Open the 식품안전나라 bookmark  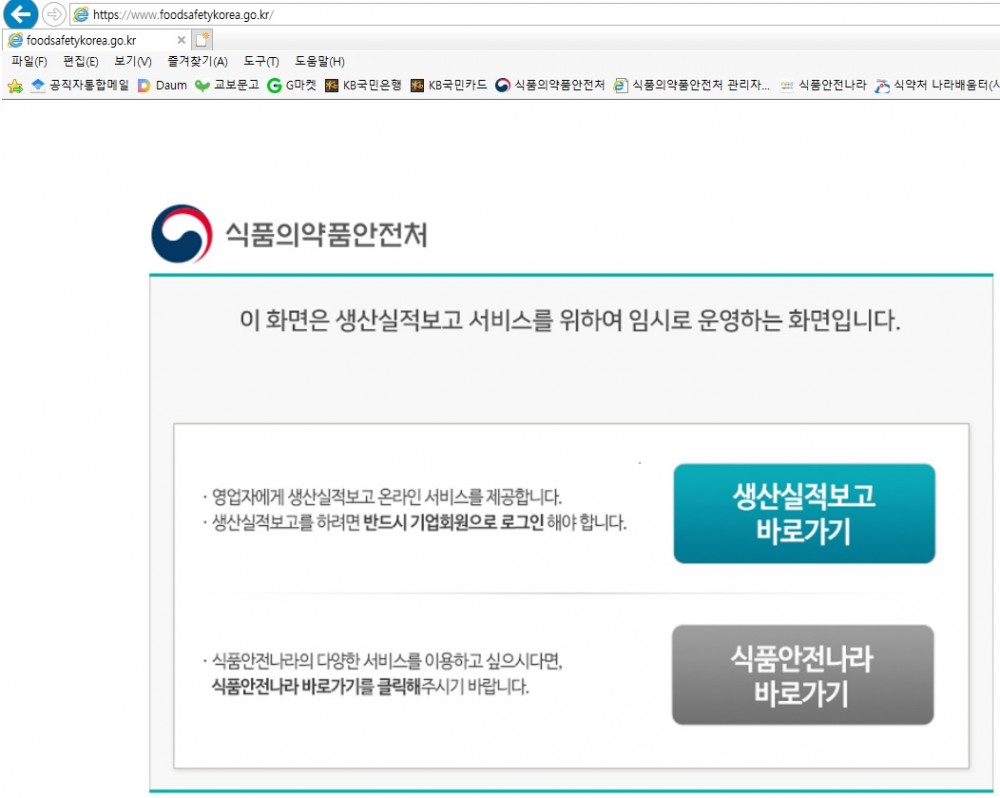823,85
